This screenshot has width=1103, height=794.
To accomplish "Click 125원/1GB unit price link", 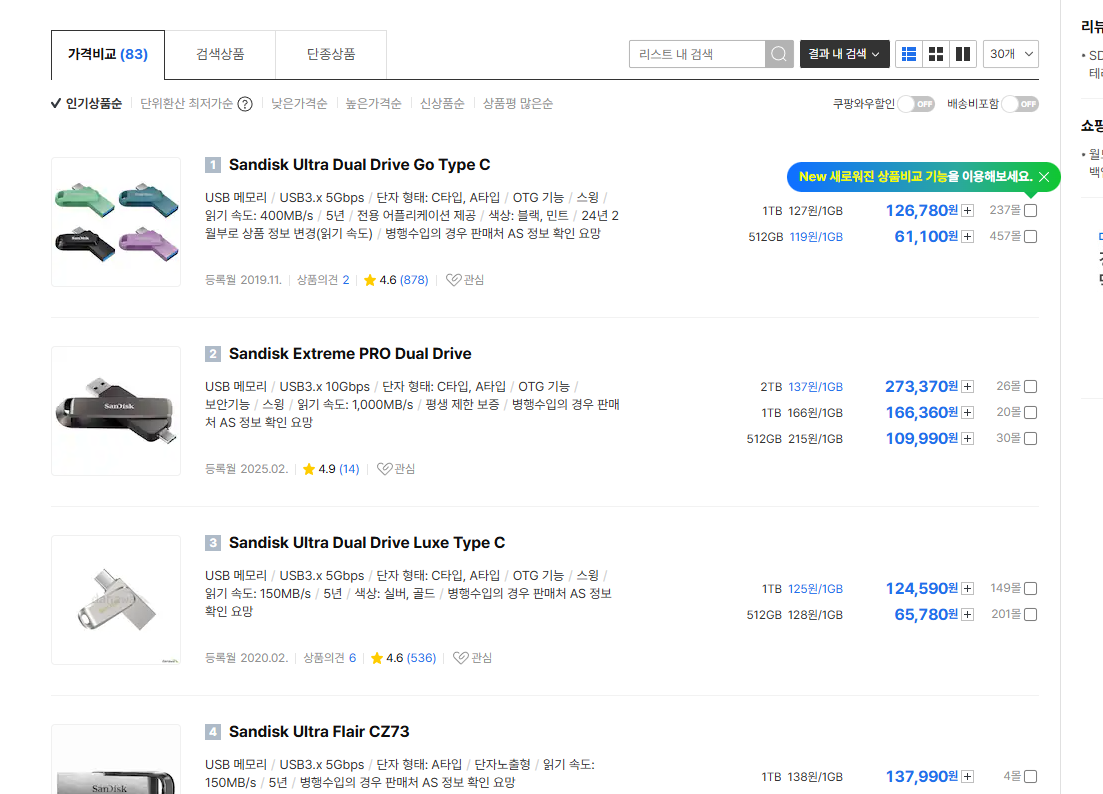I will click(x=815, y=589).
